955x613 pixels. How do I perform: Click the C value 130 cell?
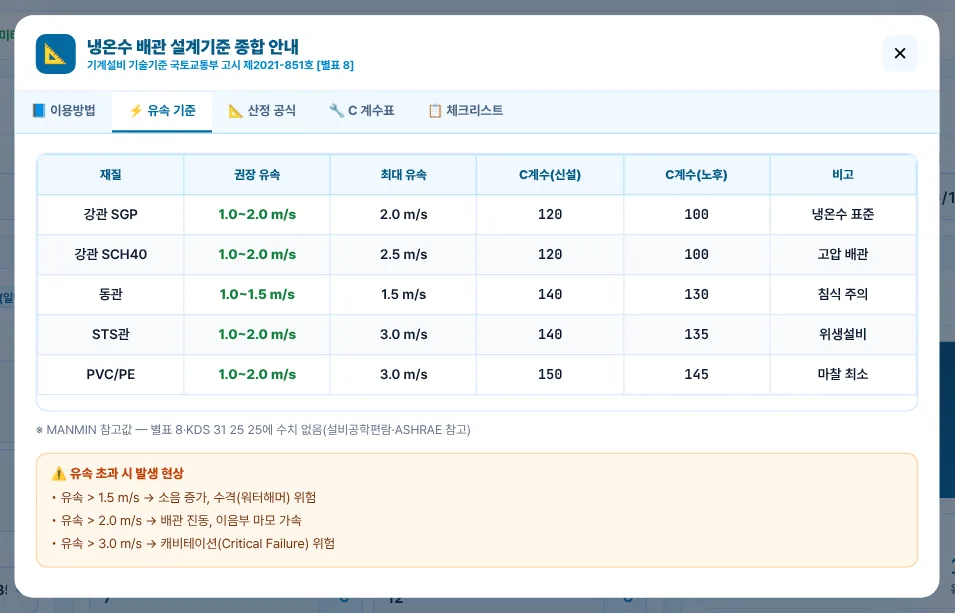click(x=696, y=294)
